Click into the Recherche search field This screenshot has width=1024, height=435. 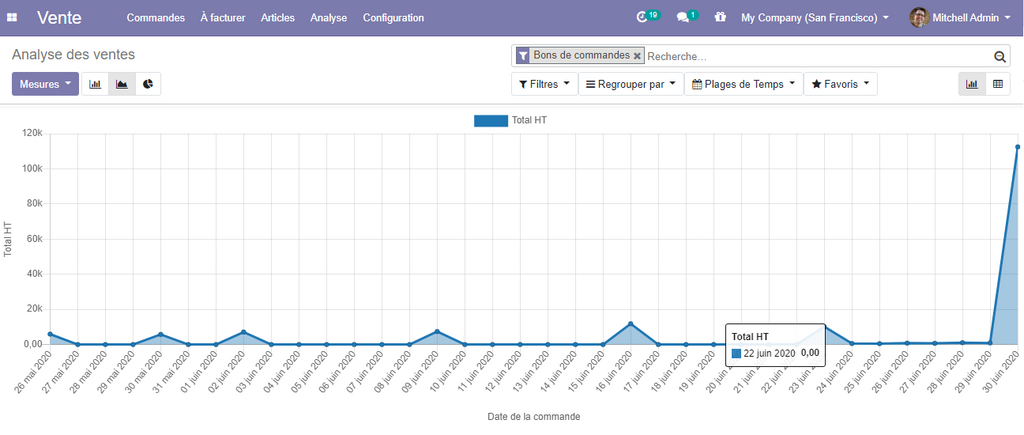point(815,57)
